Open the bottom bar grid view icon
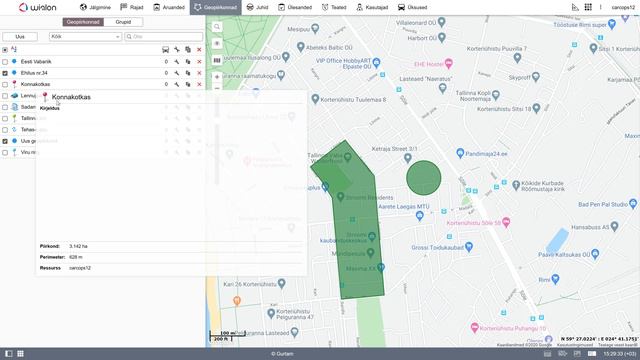This screenshot has height=360, width=640. click(20, 354)
